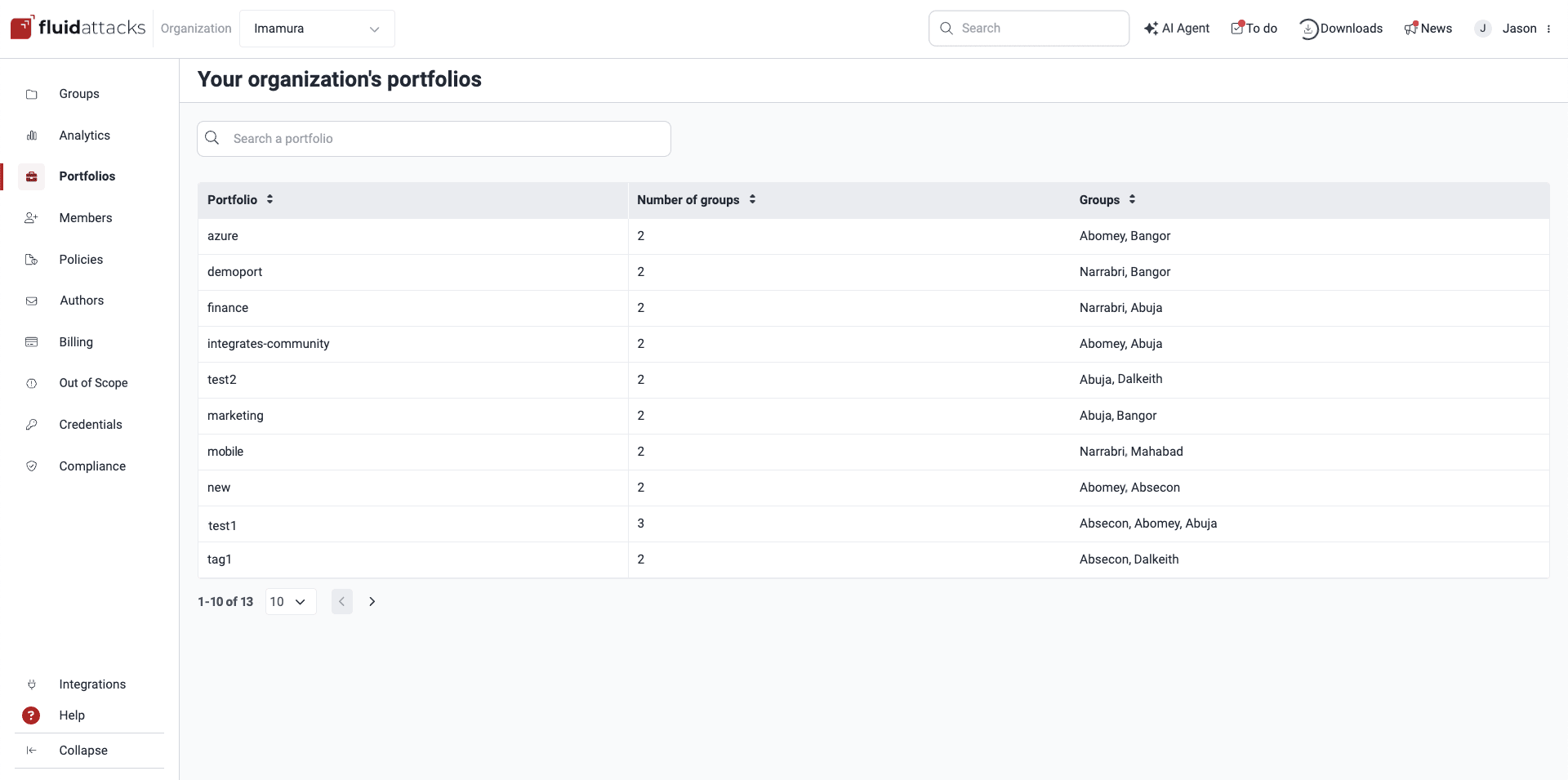The height and width of the screenshot is (780, 1568).
Task: Go to next page with right chevron
Action: coord(372,601)
